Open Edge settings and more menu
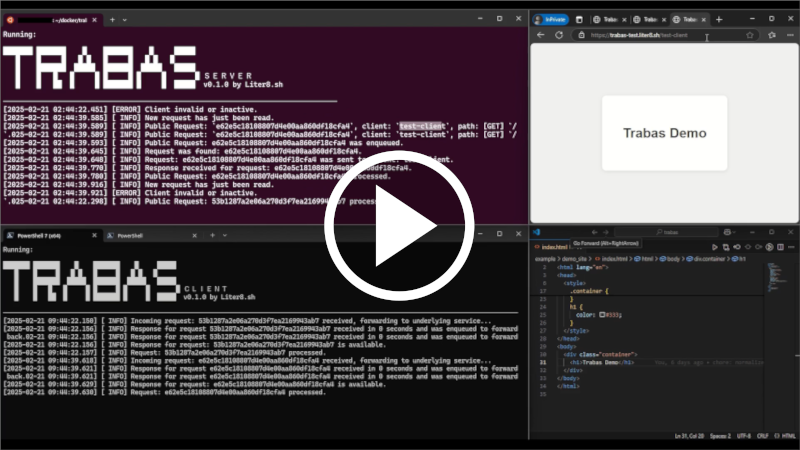 (789, 35)
